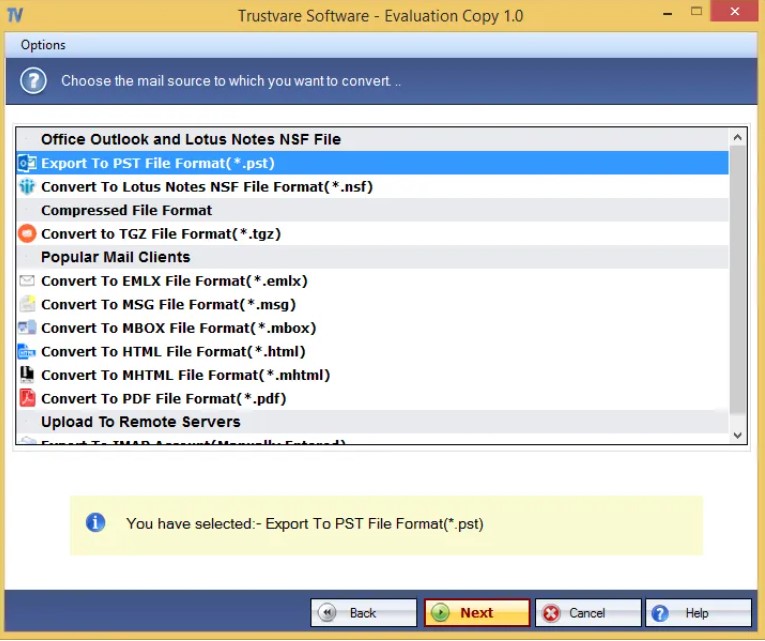Image resolution: width=765 pixels, height=641 pixels.
Task: Minimize the Trustvare window
Action: pyautogui.click(x=668, y=13)
